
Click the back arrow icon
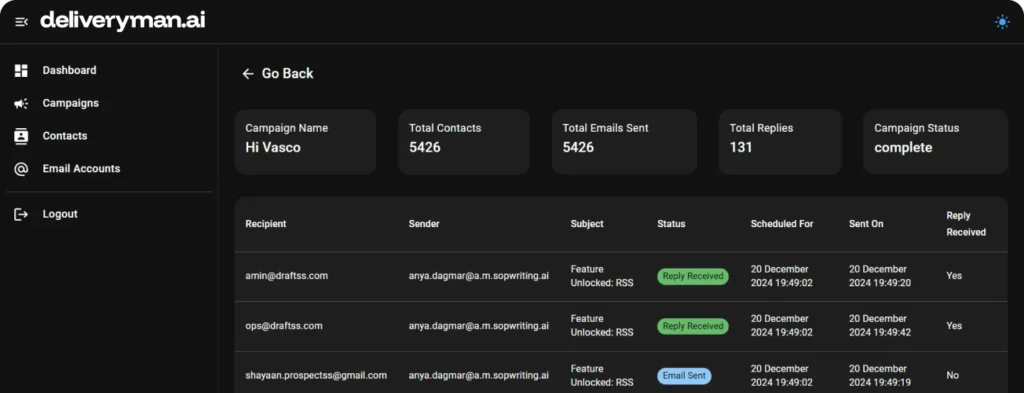[248, 74]
